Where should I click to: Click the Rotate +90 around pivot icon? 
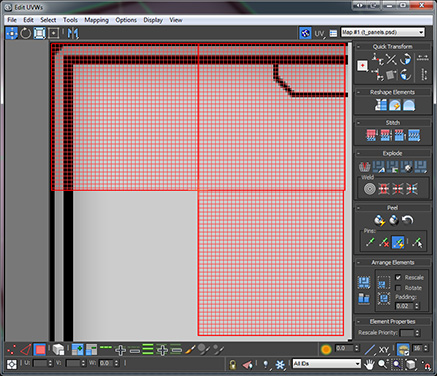[406, 59]
